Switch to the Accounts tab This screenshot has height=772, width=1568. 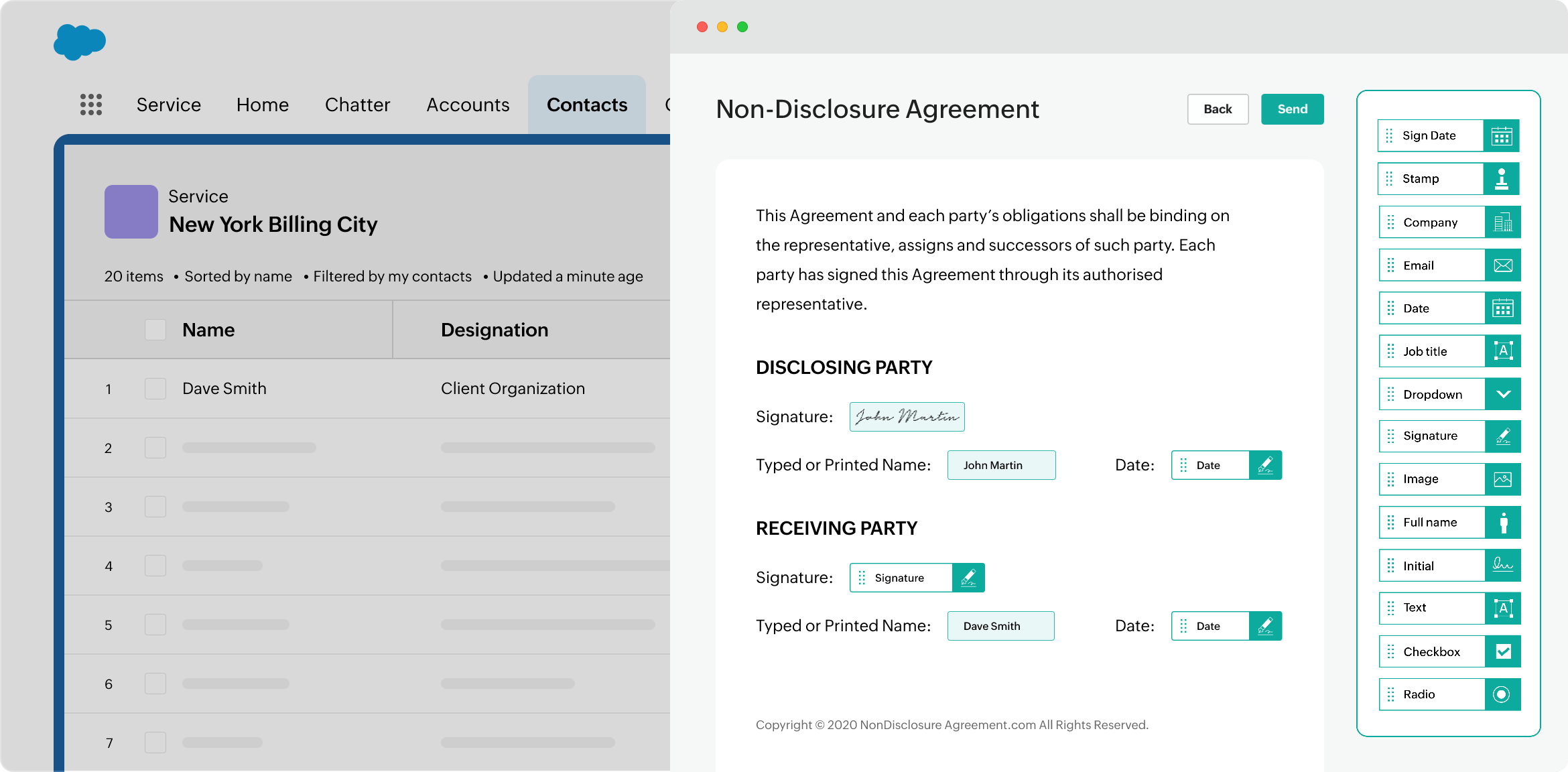click(468, 105)
